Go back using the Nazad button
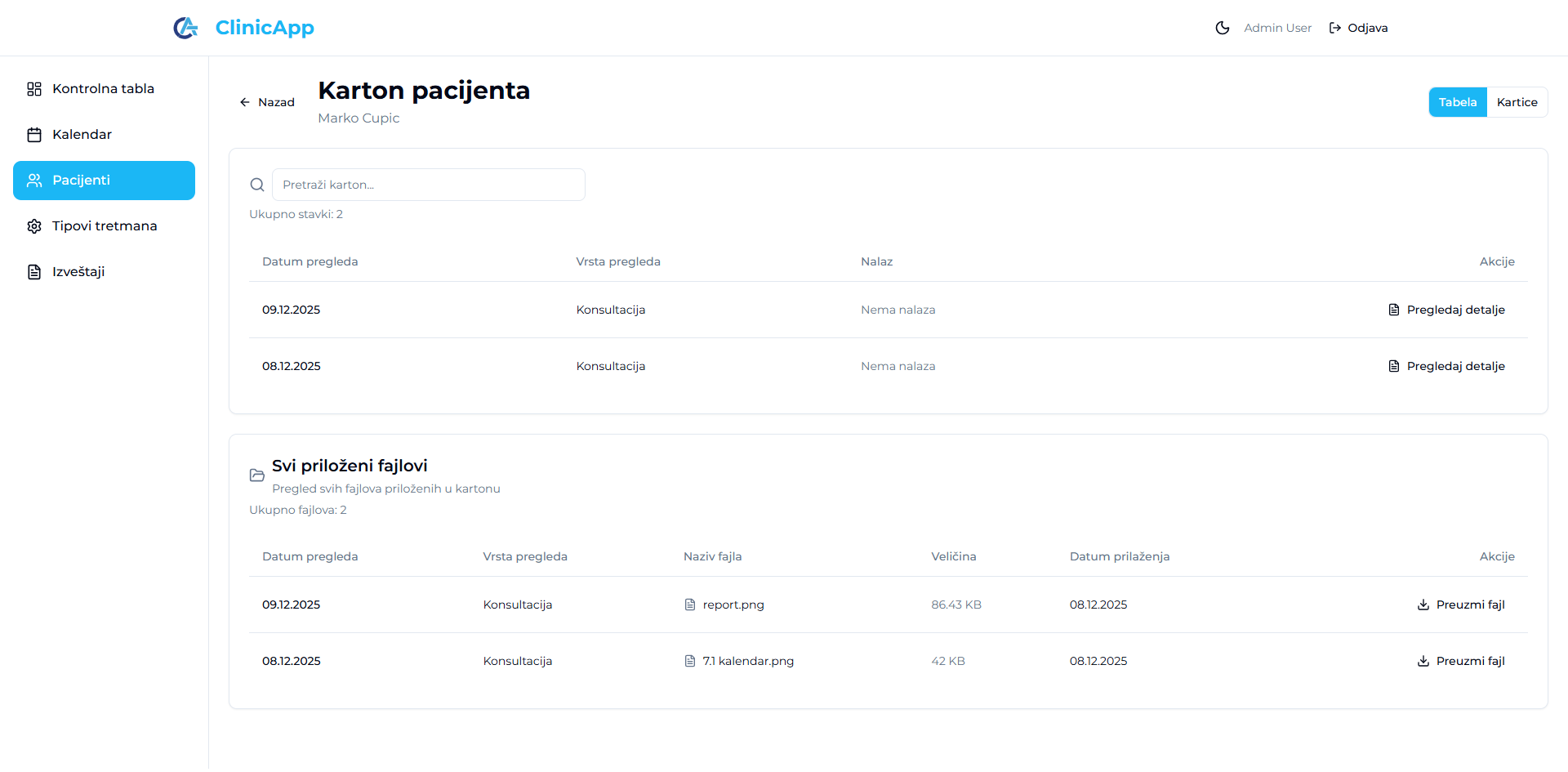Image resolution: width=1568 pixels, height=772 pixels. 267,102
